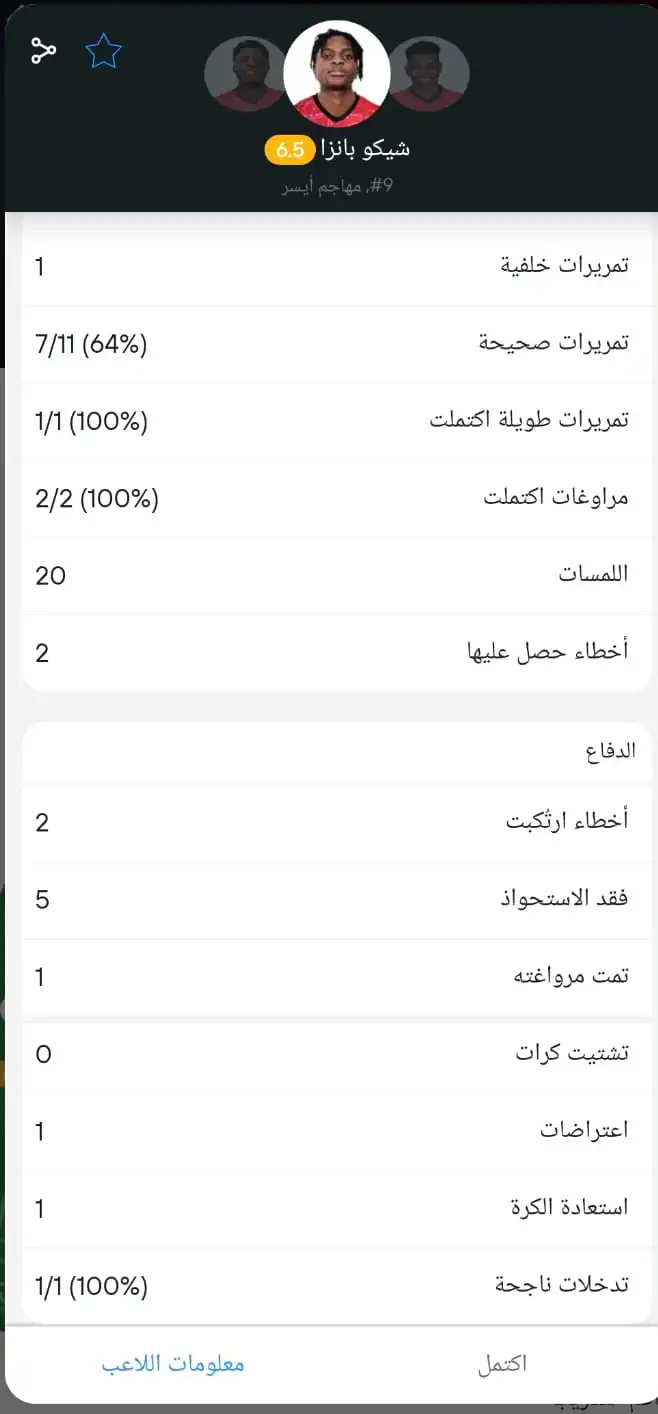This screenshot has width=658, height=1414.
Task: Tap the player position label مهاجم أيسر
Action: pyautogui.click(x=337, y=184)
